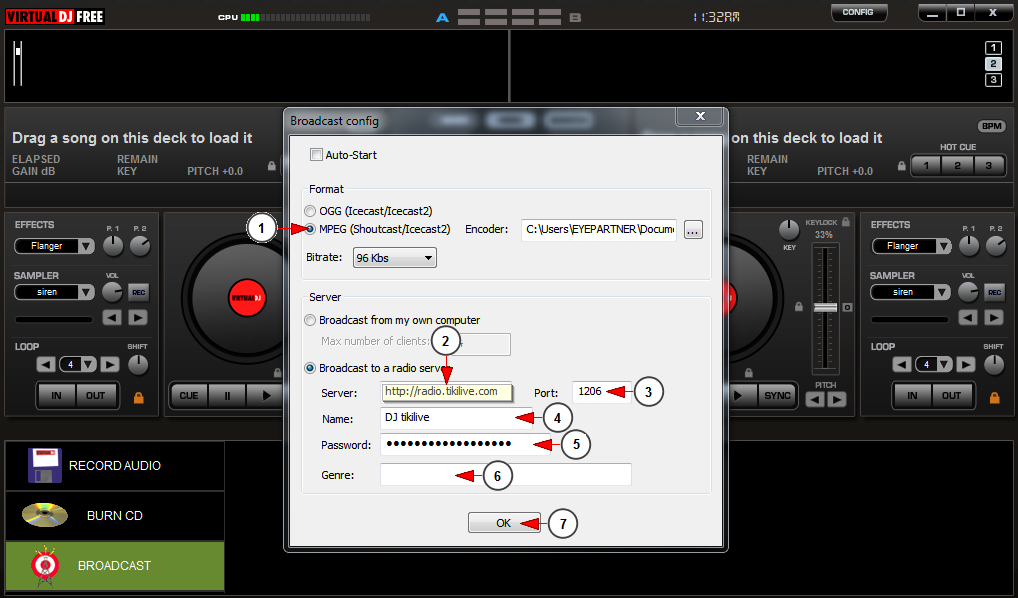The height and width of the screenshot is (598, 1018).
Task: Open right deck Flanger effects dropdown
Action: click(x=911, y=246)
